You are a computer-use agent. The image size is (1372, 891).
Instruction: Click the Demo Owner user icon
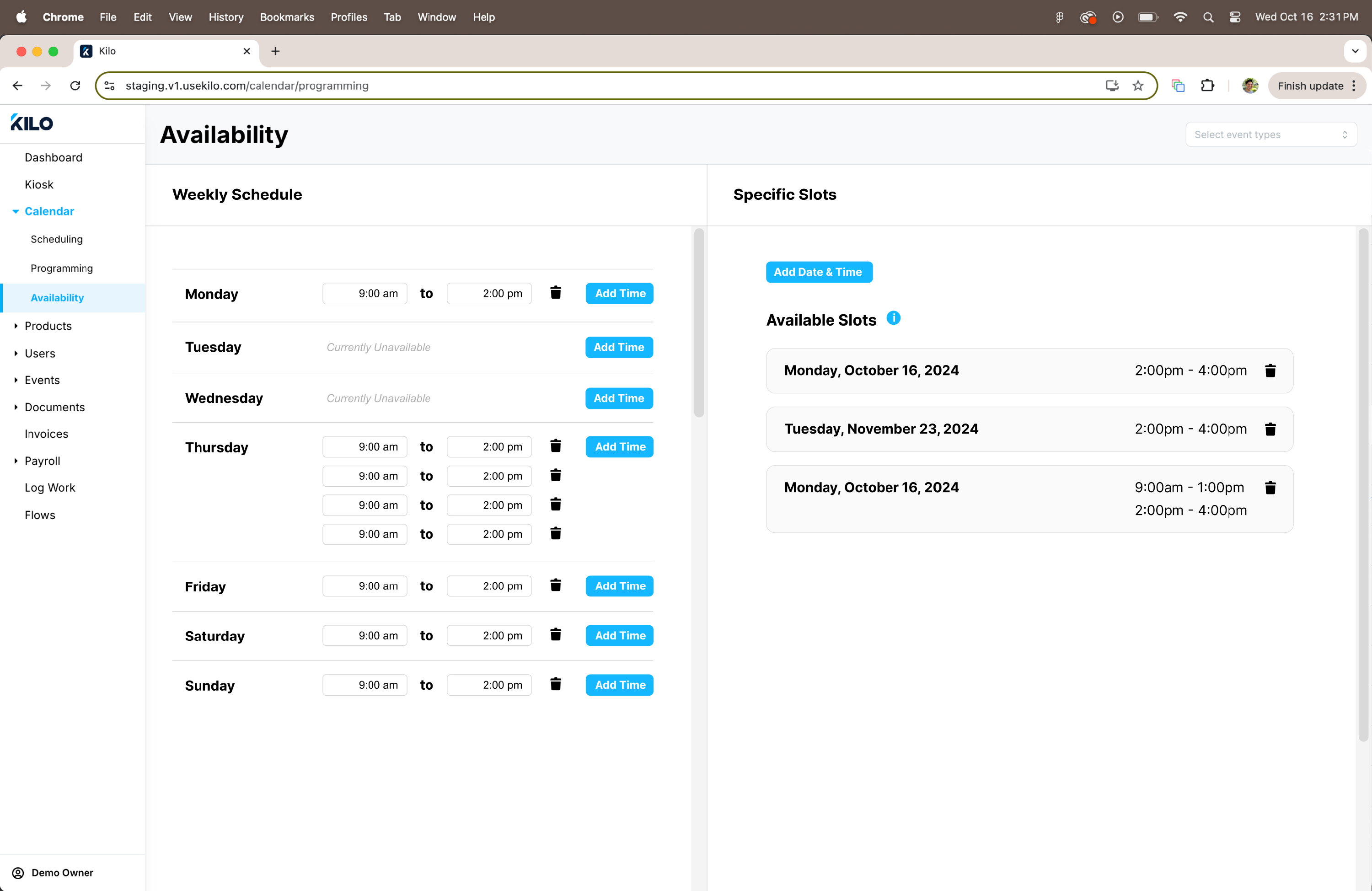click(x=18, y=873)
